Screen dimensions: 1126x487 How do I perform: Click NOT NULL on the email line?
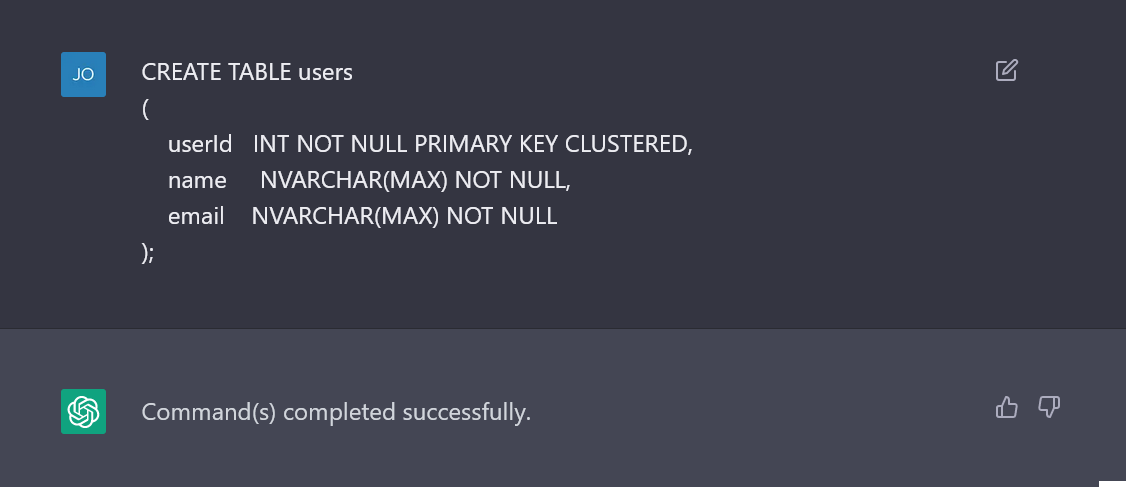coord(502,216)
